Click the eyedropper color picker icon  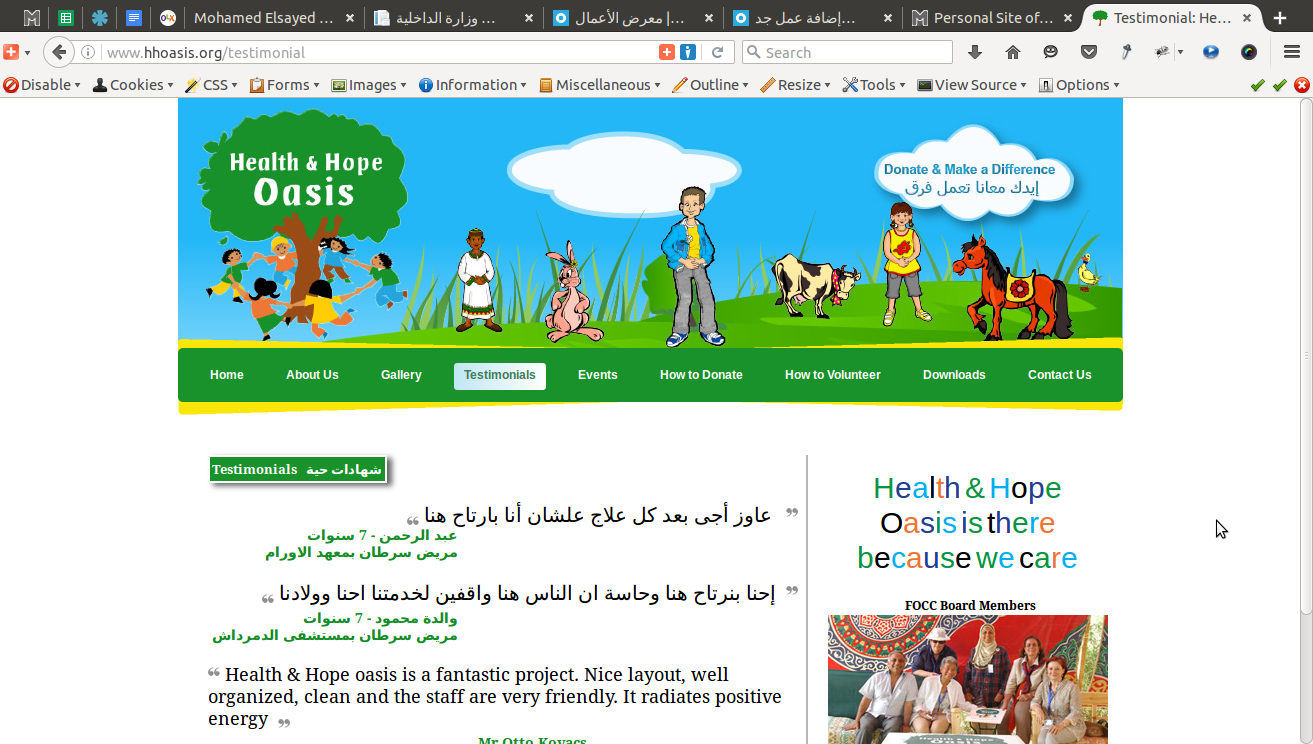pos(1126,52)
